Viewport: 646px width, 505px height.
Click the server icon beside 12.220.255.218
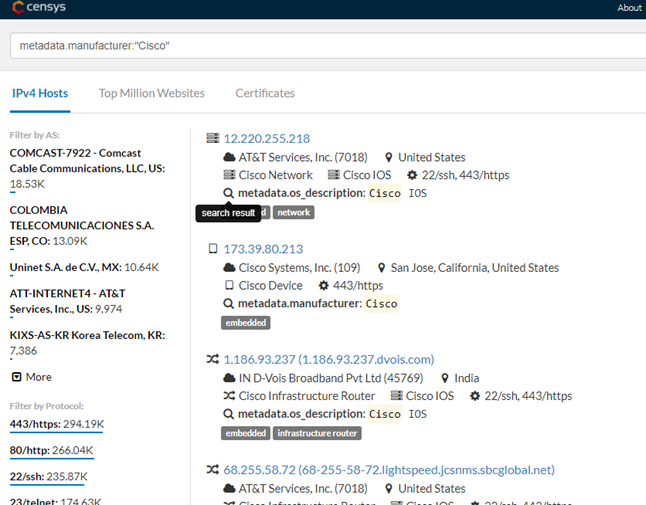click(212, 139)
